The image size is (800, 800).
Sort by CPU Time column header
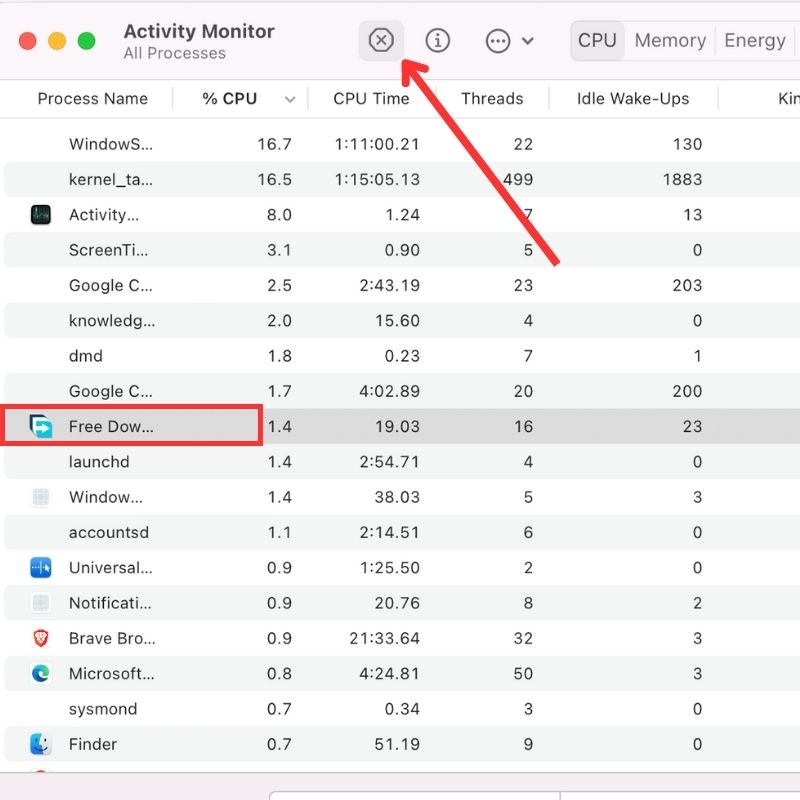[371, 98]
